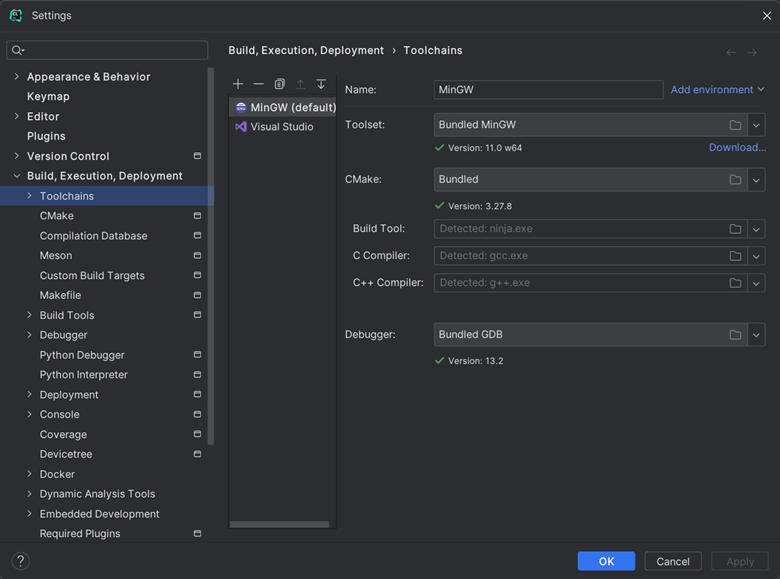
Task: Browse folder for C Compiler path
Action: pyautogui.click(x=735, y=256)
